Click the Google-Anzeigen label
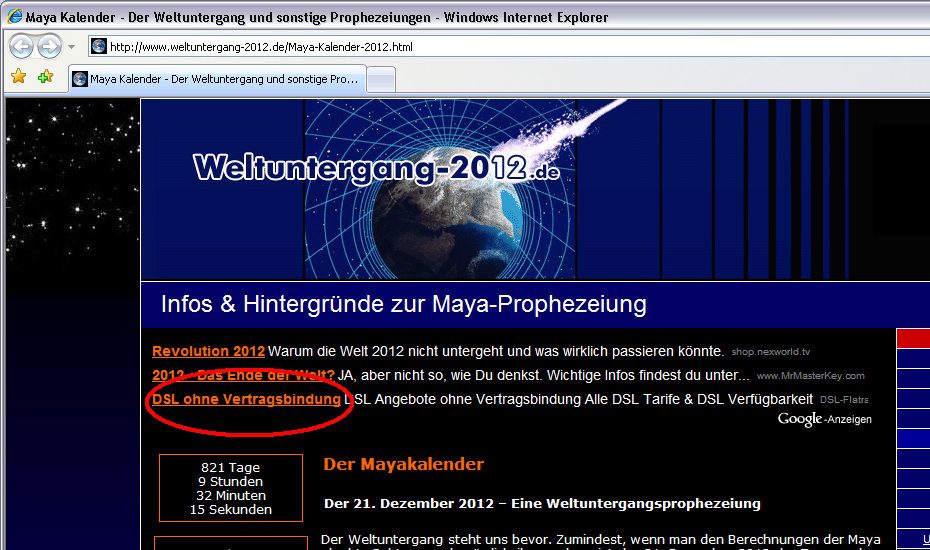Screen dimensions: 930x550 point(824,419)
